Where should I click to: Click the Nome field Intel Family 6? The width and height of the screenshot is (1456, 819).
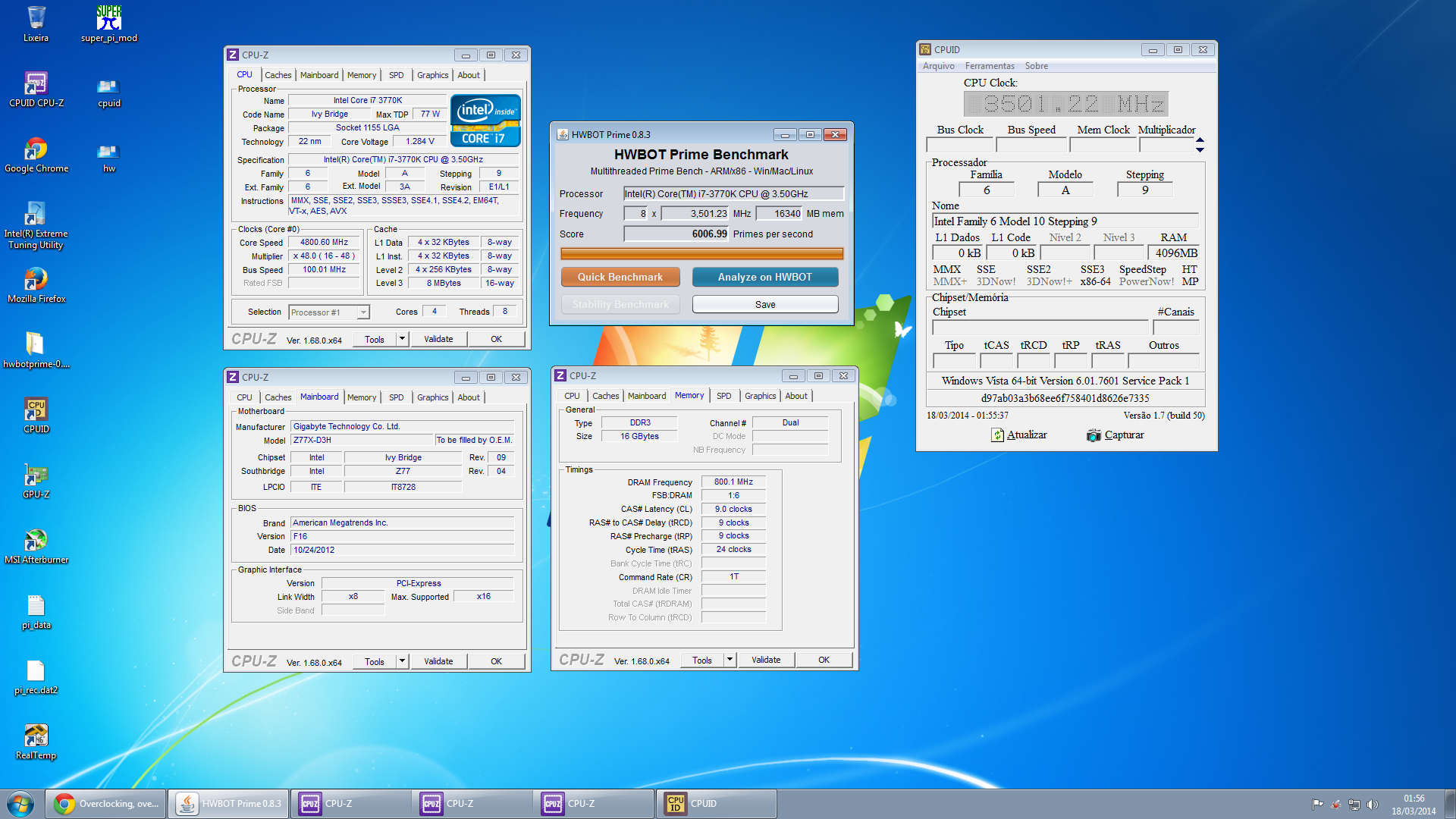tap(1065, 221)
